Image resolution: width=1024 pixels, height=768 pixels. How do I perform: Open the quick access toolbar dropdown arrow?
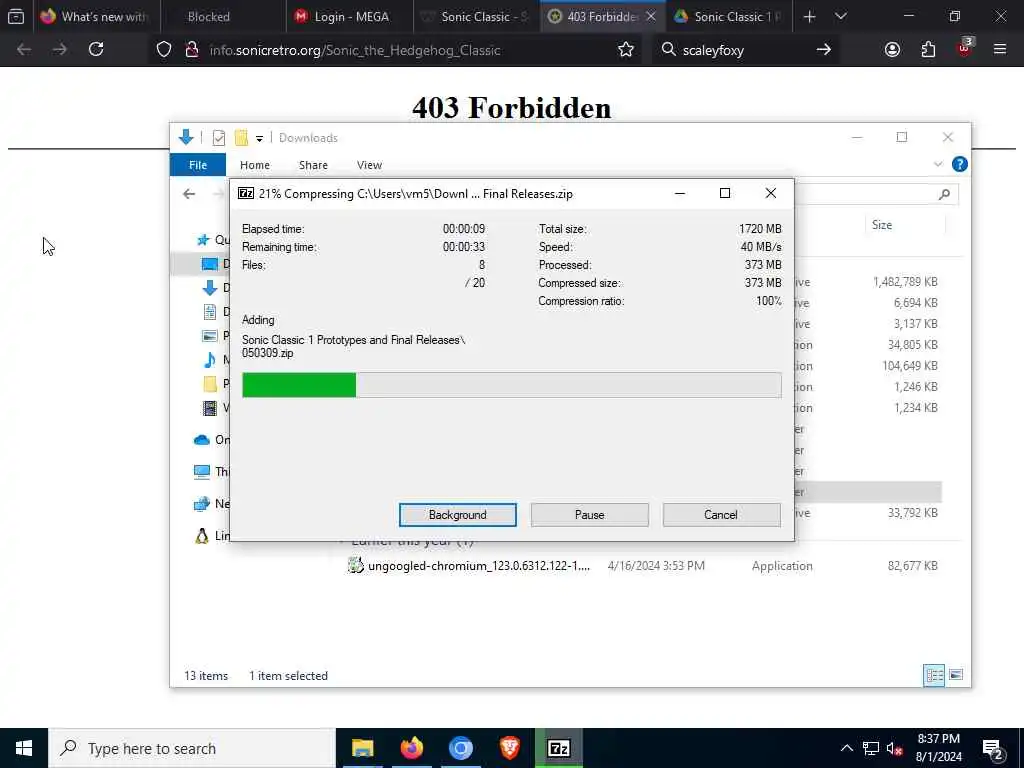click(259, 138)
